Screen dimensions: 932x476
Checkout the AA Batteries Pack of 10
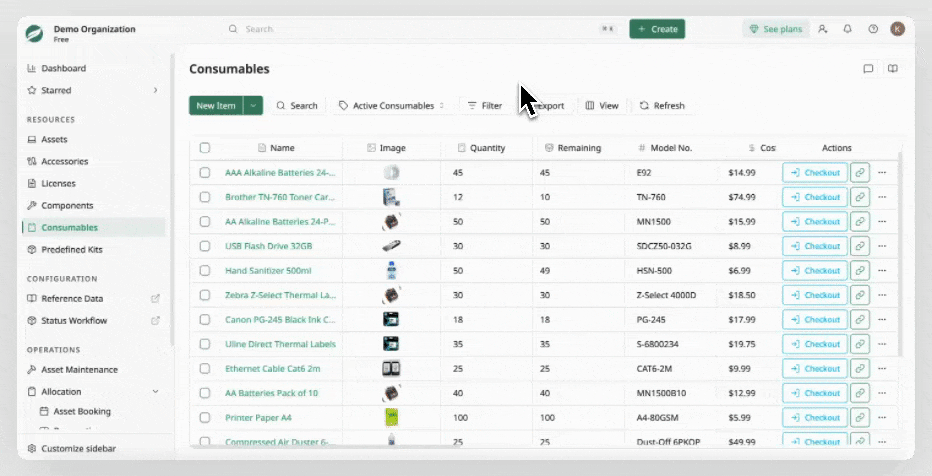coord(815,393)
